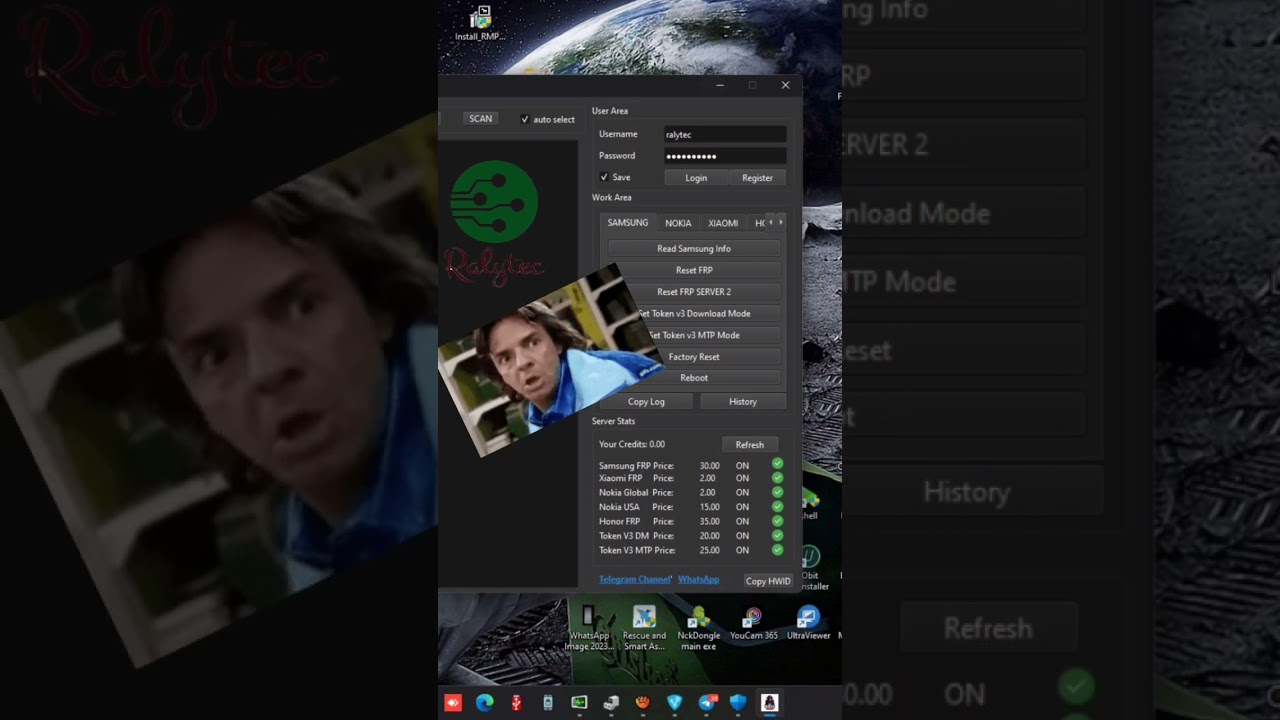Click the Nokia USA price 15.00 value
This screenshot has height=720, width=1280.
709,507
